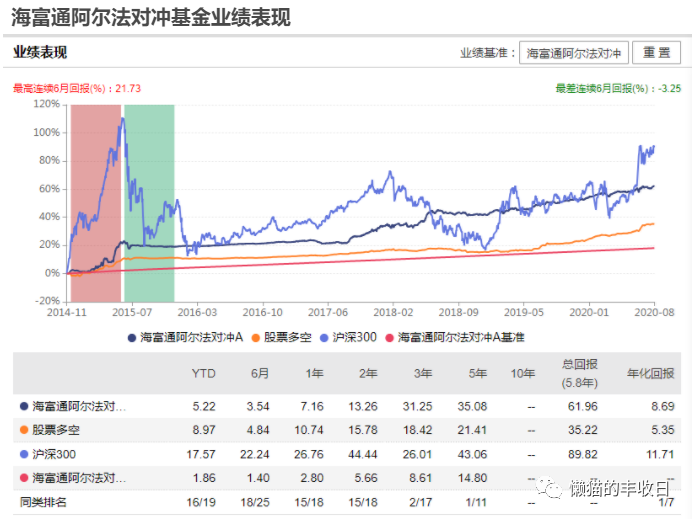The image size is (693, 519).
Task: Click the 沪深300 total return 89.82
Action: click(x=583, y=454)
